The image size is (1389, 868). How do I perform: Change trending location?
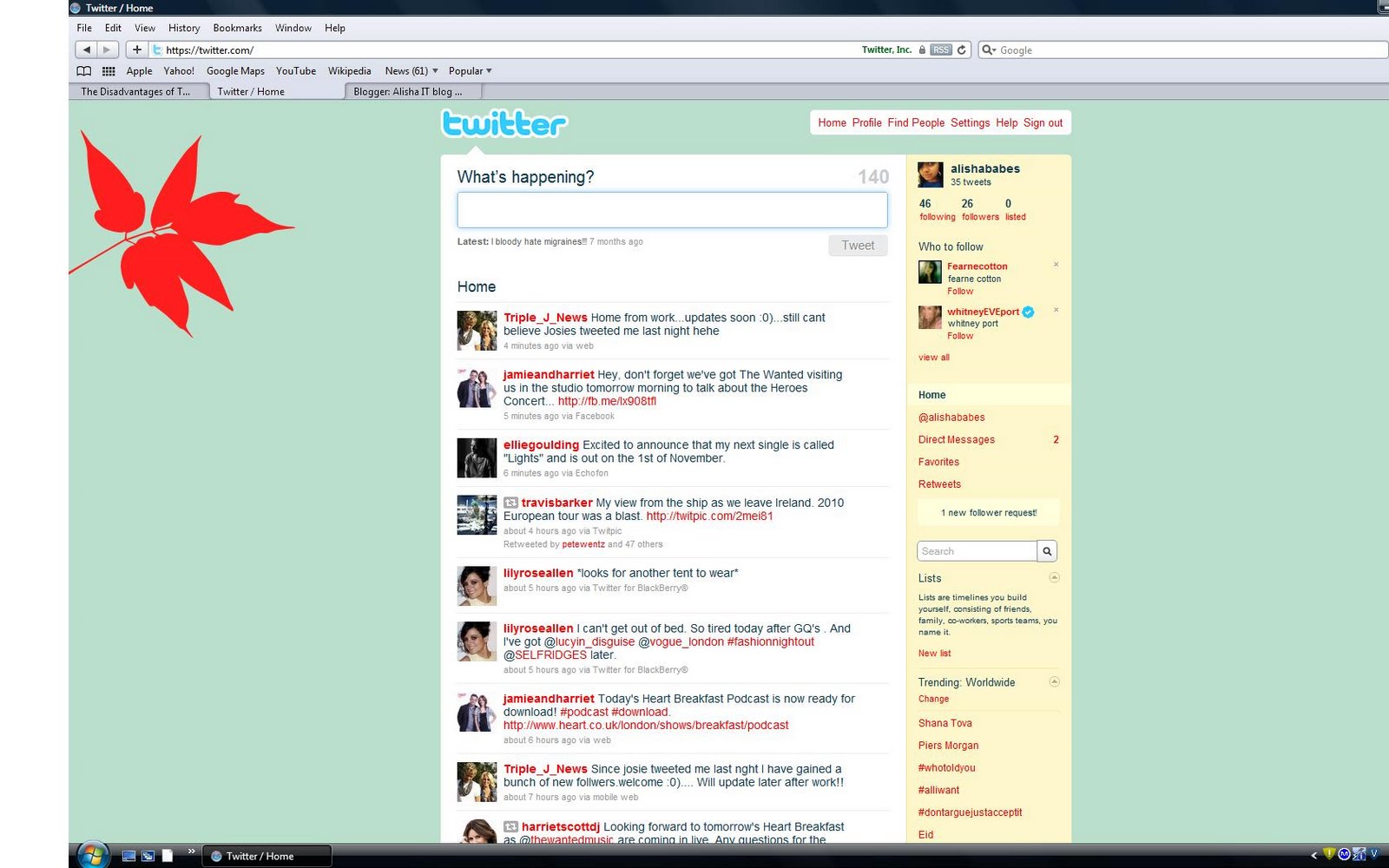(934, 699)
